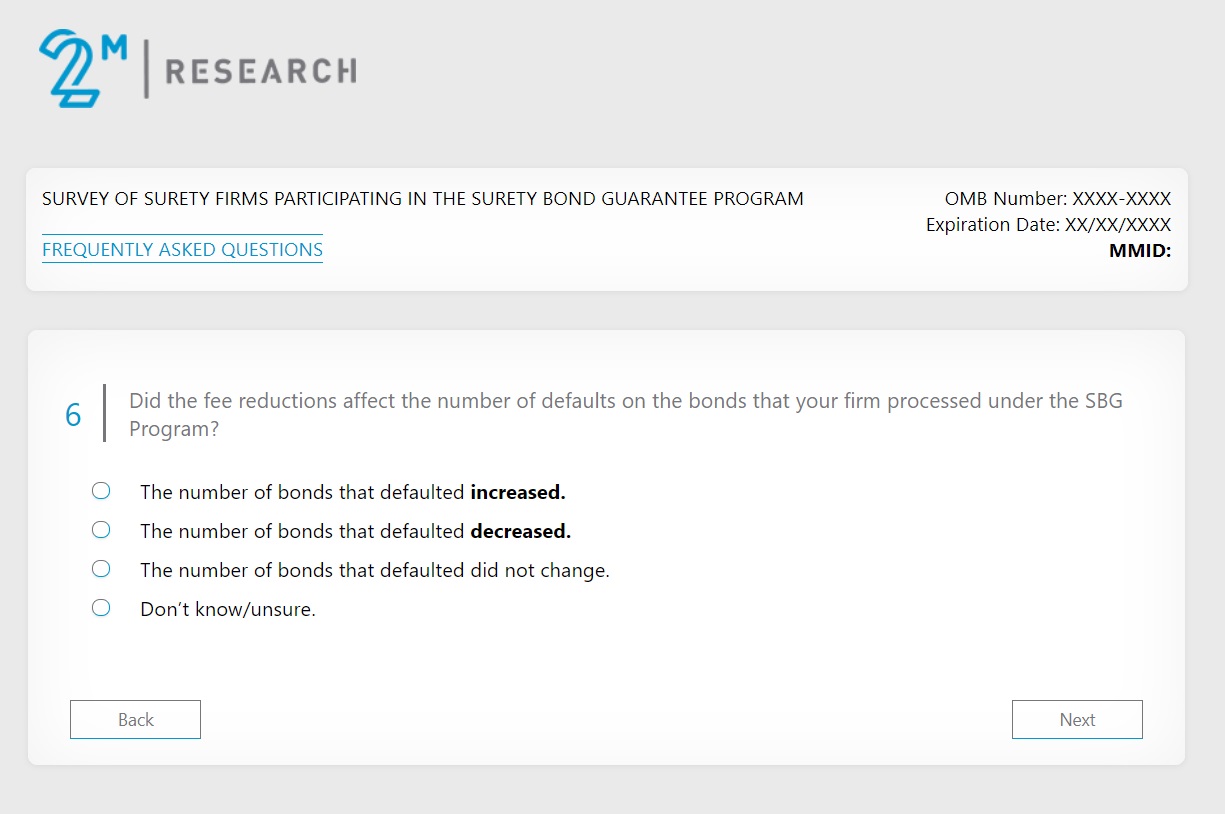Click the bold MMID label
This screenshot has width=1225, height=814.
pos(1139,251)
